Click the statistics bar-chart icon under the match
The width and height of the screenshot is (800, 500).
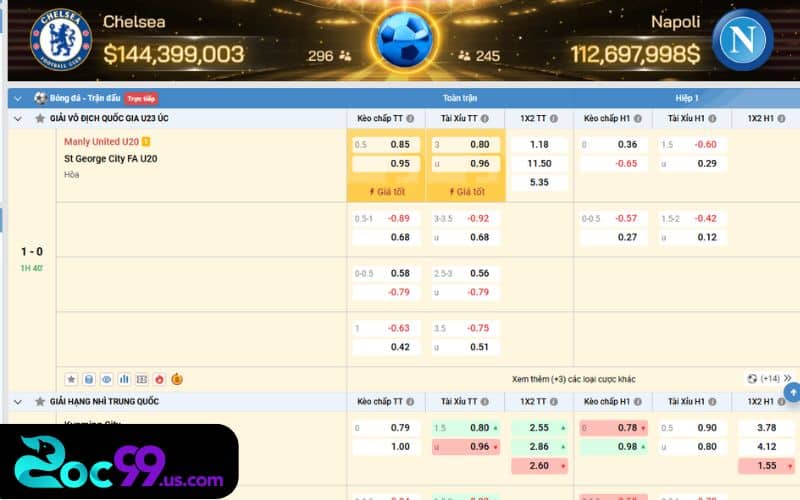(124, 379)
